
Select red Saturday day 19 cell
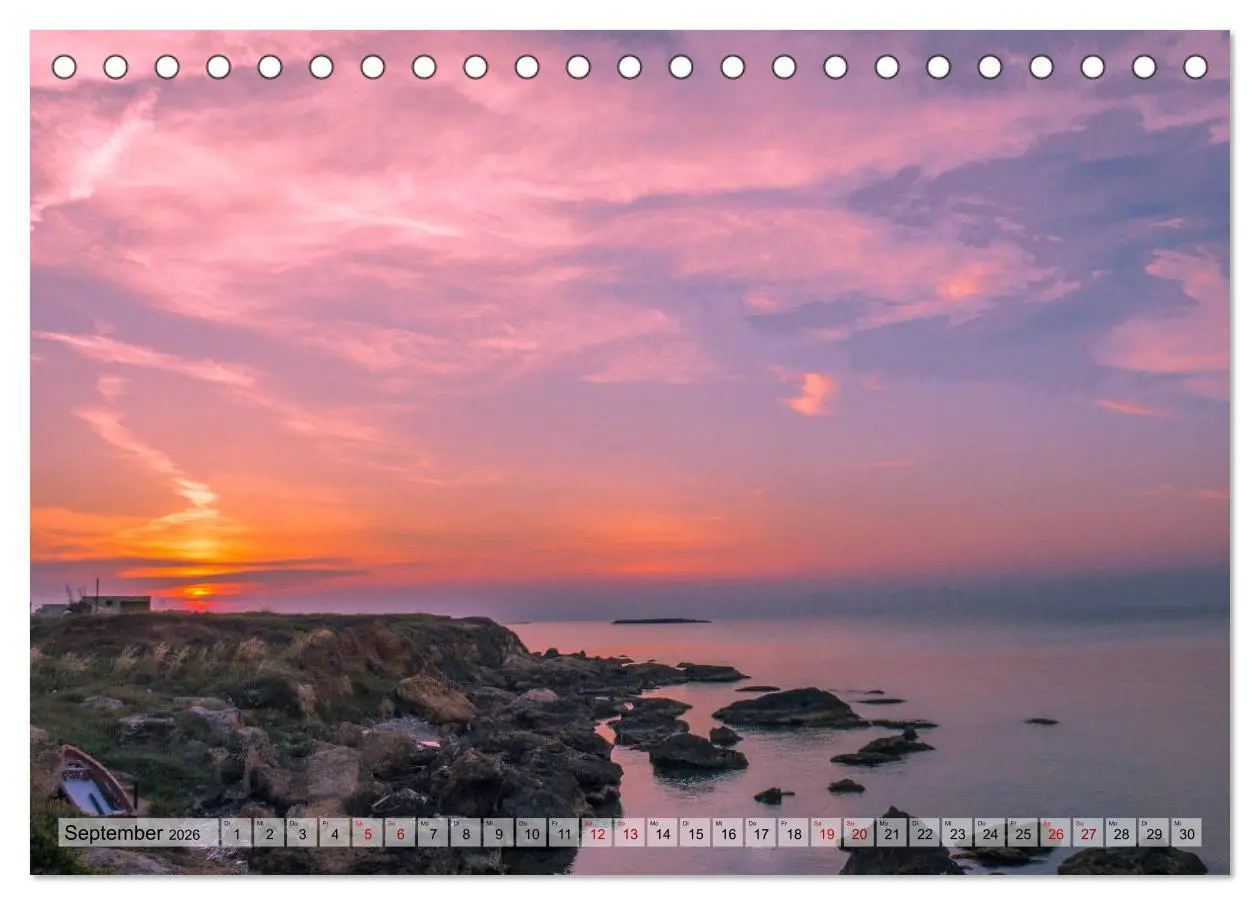(826, 833)
